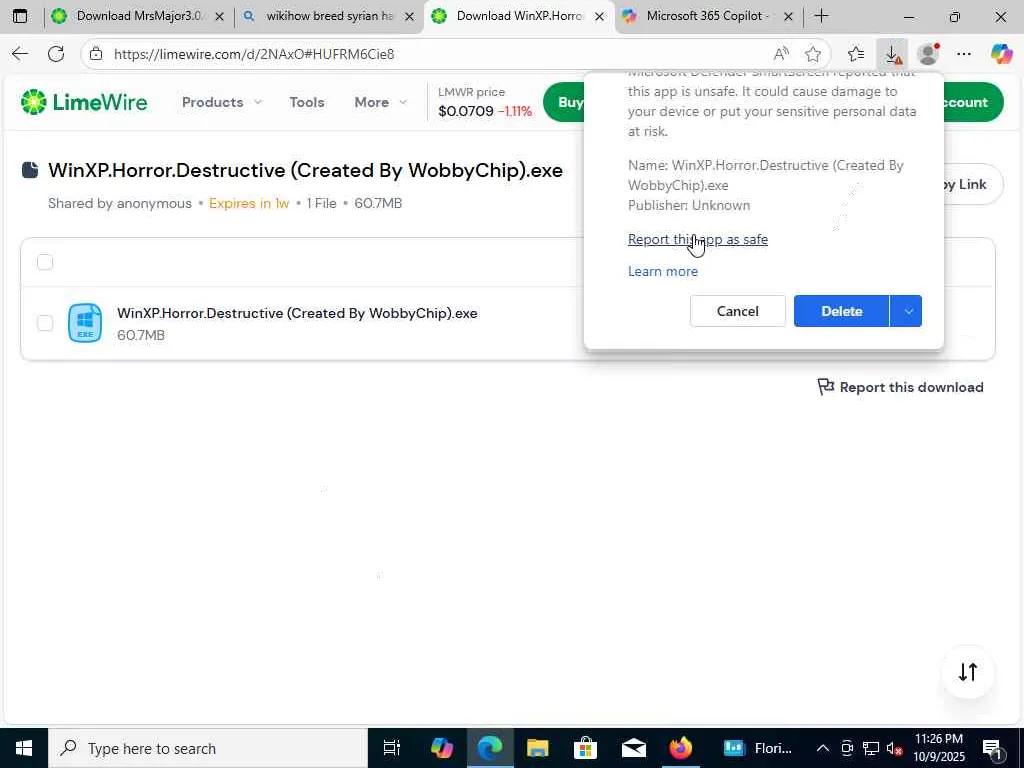The image size is (1024, 768).
Task: Open Task View on the taskbar
Action: point(391,748)
